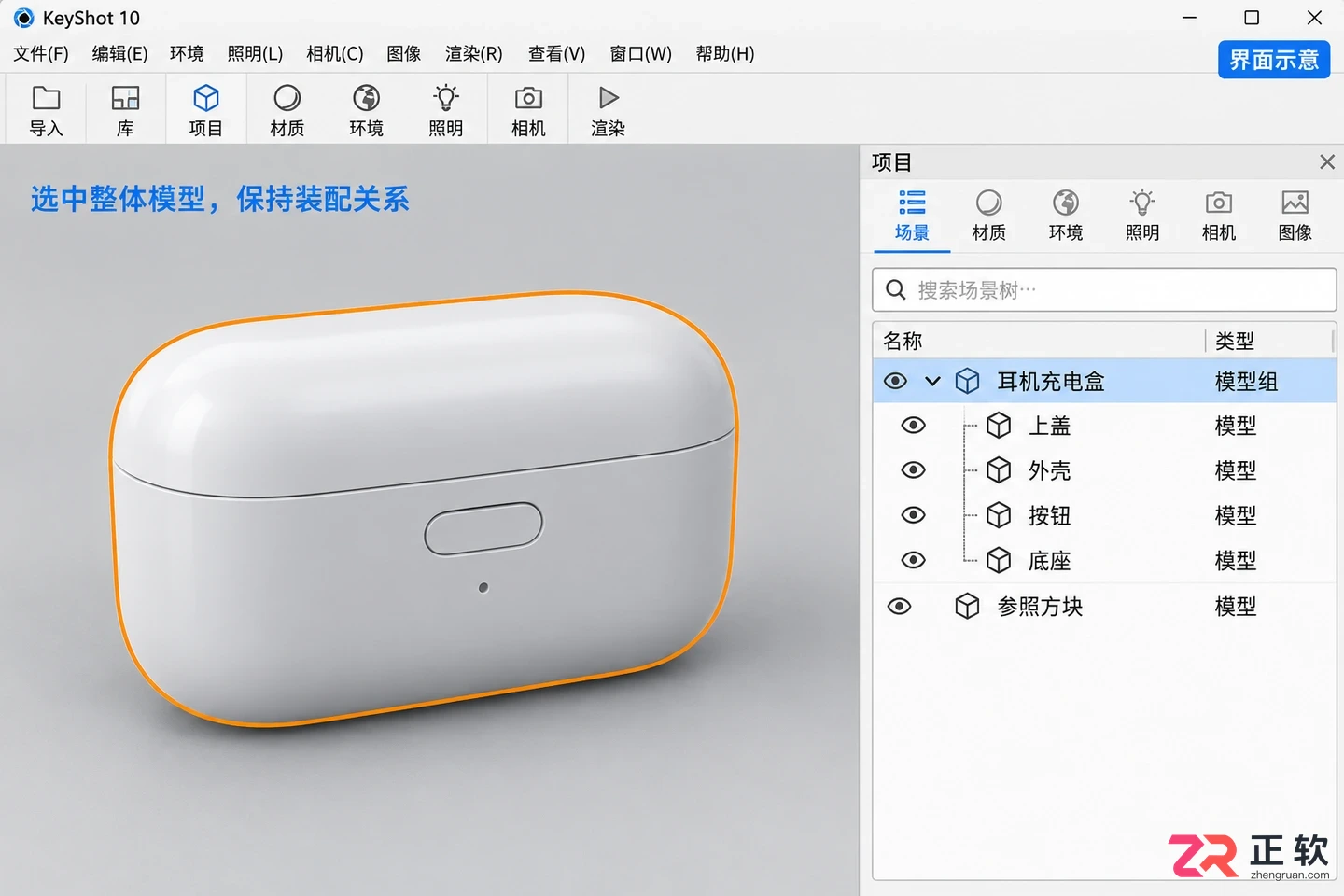The height and width of the screenshot is (896, 1344).
Task: Select the 按钮 model row
Action: pos(1104,515)
